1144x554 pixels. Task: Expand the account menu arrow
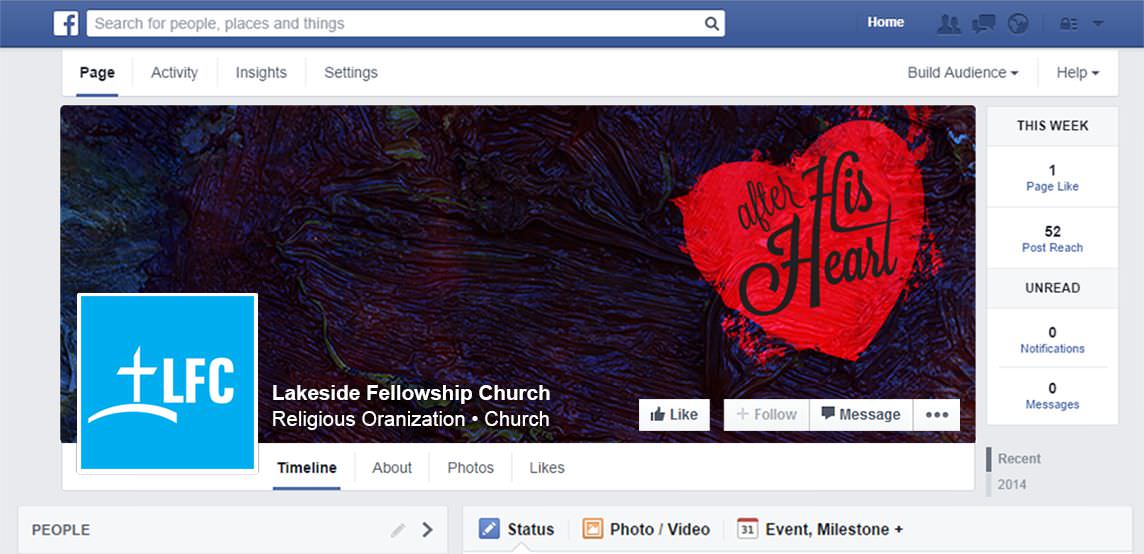(1097, 23)
